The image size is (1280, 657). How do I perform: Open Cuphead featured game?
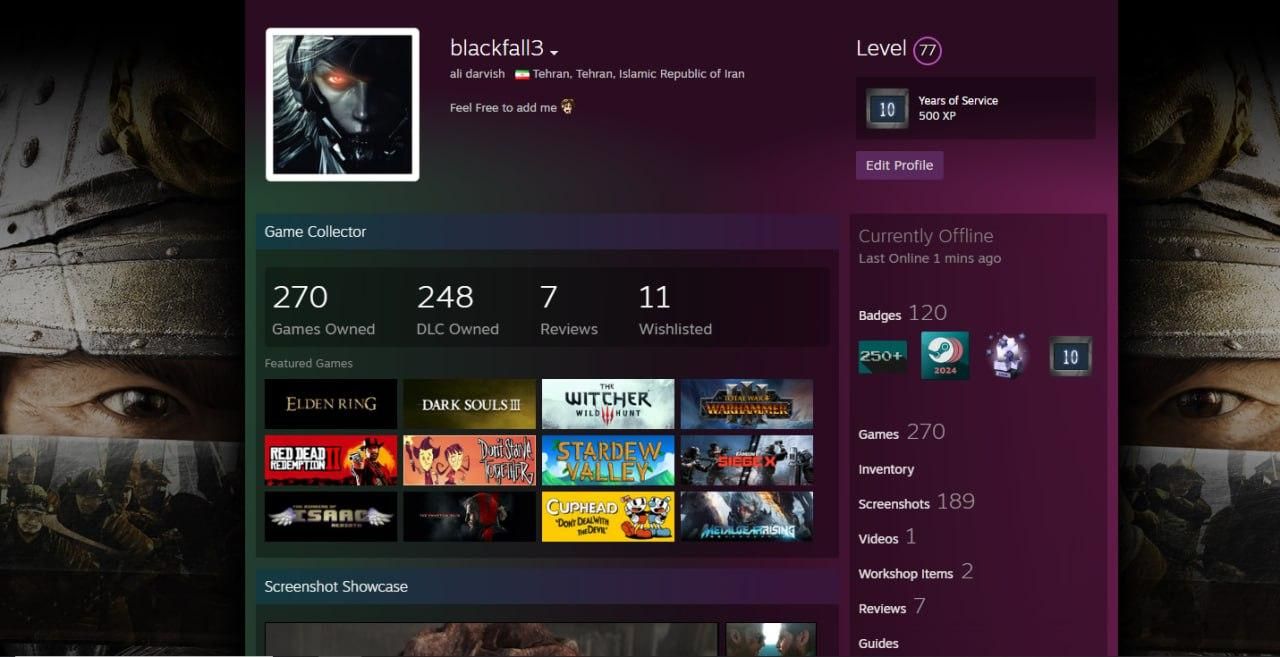(x=608, y=516)
